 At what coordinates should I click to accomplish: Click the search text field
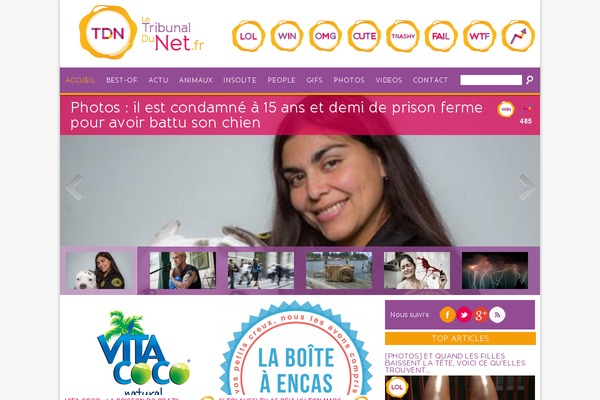(491, 80)
